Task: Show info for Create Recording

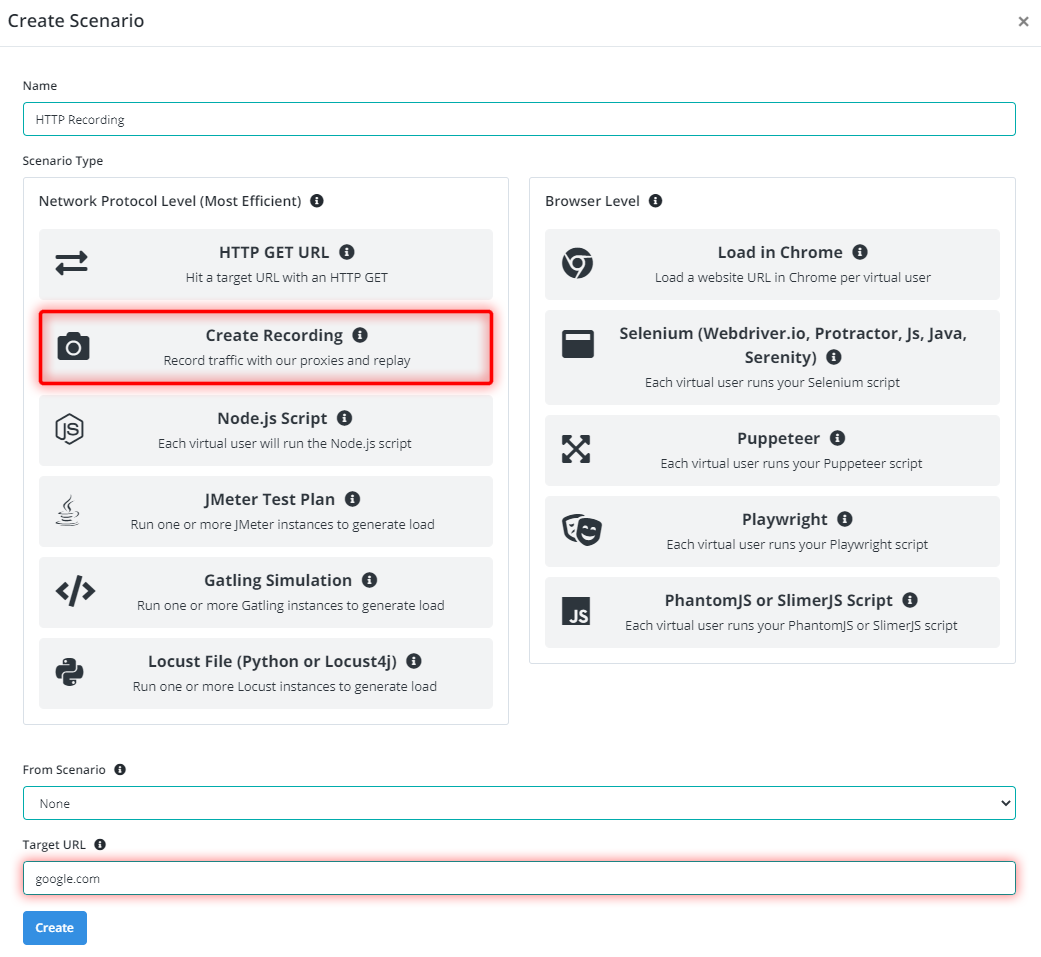Action: click(360, 335)
